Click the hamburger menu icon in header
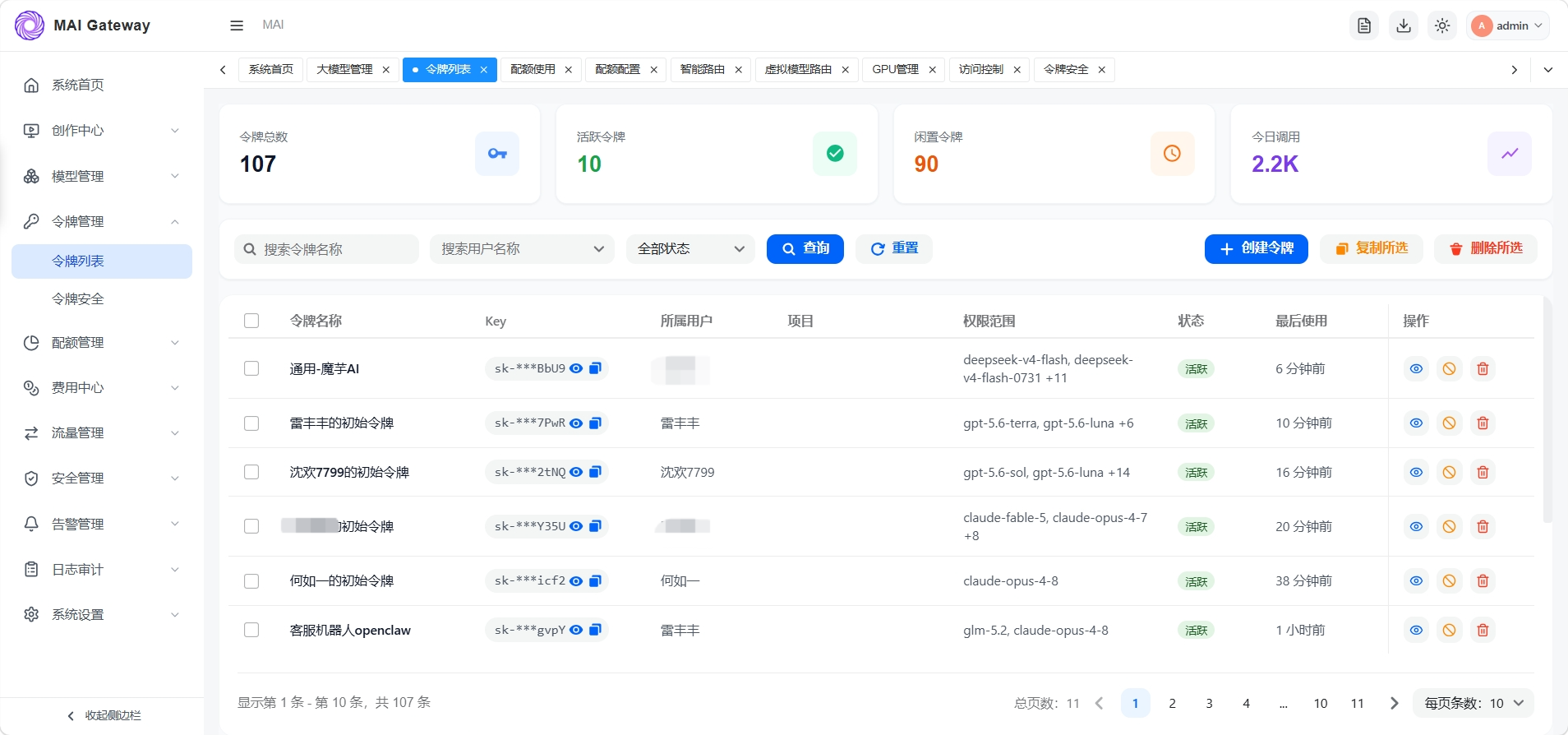 pyautogui.click(x=237, y=25)
